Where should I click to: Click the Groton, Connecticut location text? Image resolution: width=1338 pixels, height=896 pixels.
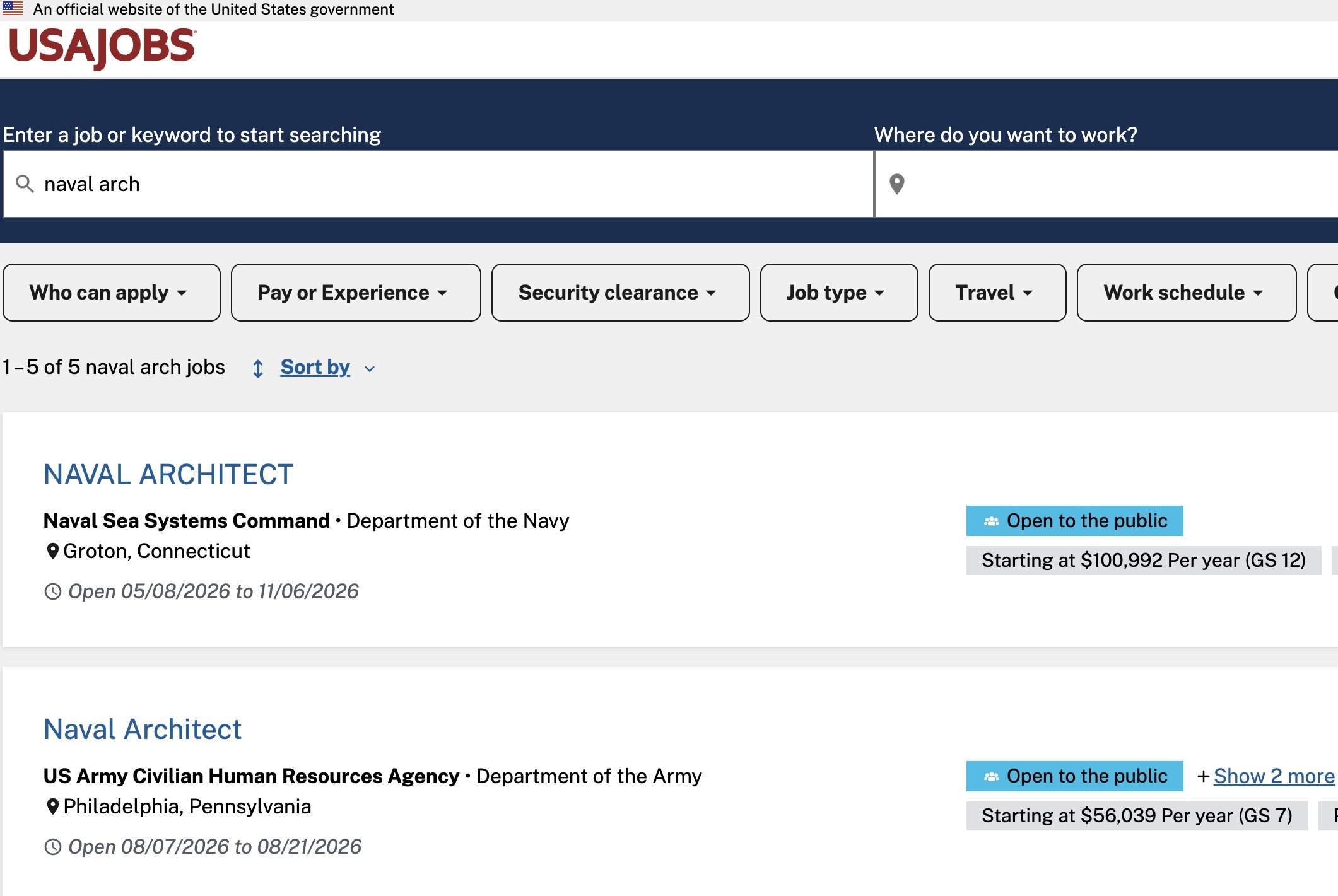tap(156, 551)
